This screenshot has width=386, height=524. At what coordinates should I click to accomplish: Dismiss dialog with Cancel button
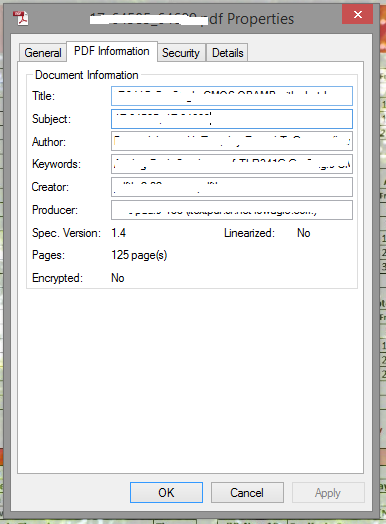coord(247,493)
